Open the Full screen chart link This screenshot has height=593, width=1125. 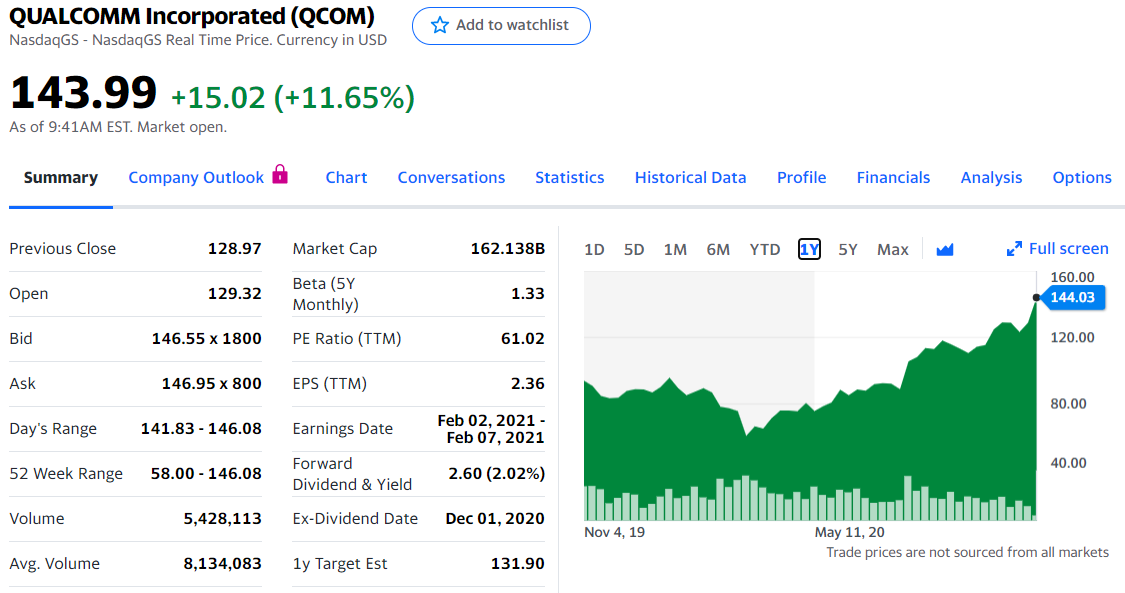[1058, 249]
